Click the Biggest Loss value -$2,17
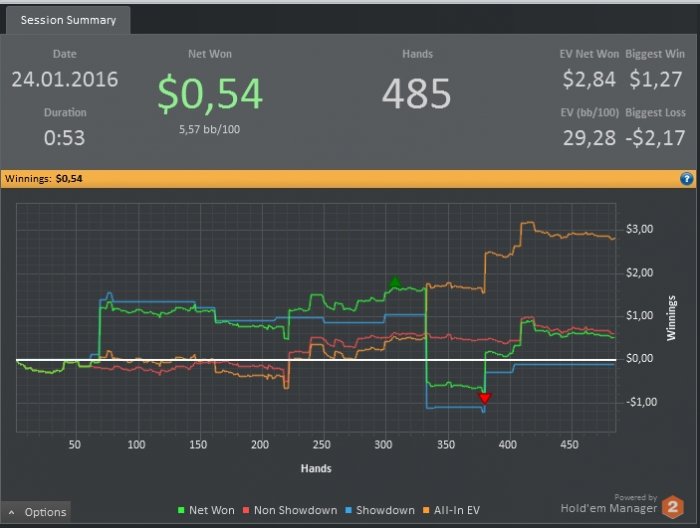Viewport: 700px width, 528px height. (655, 138)
